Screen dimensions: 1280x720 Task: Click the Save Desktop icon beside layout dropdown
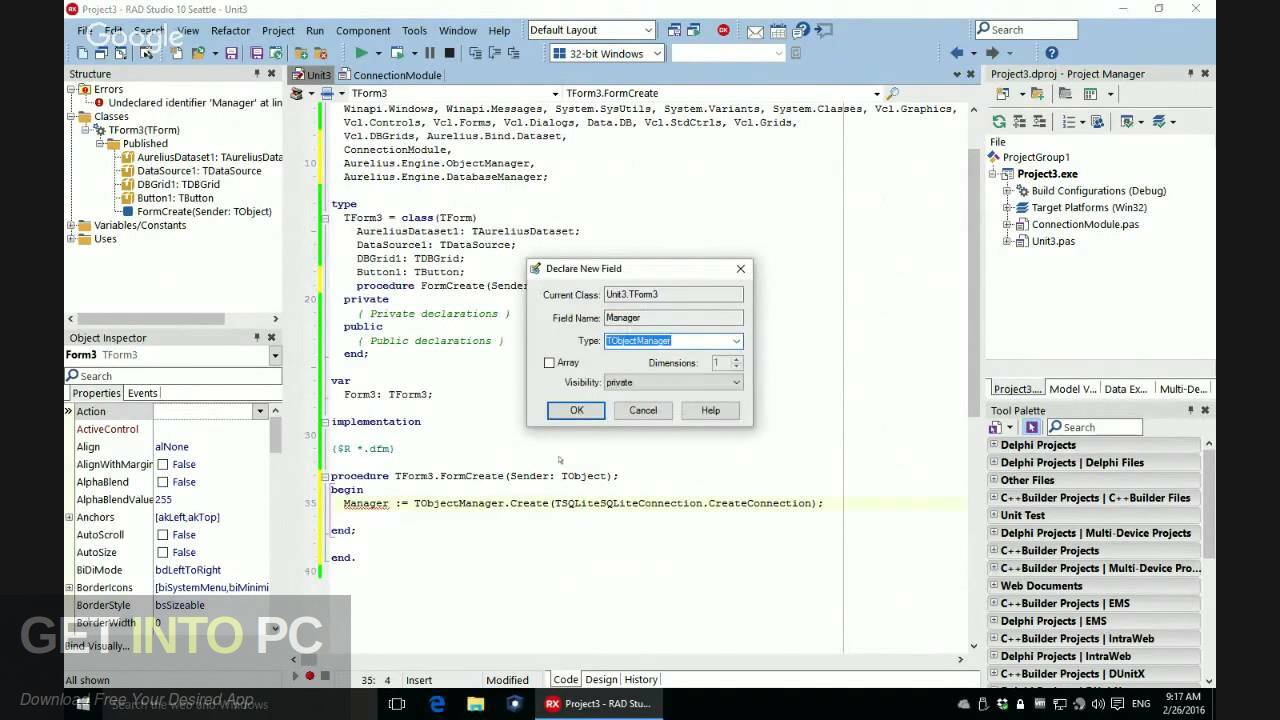673,30
